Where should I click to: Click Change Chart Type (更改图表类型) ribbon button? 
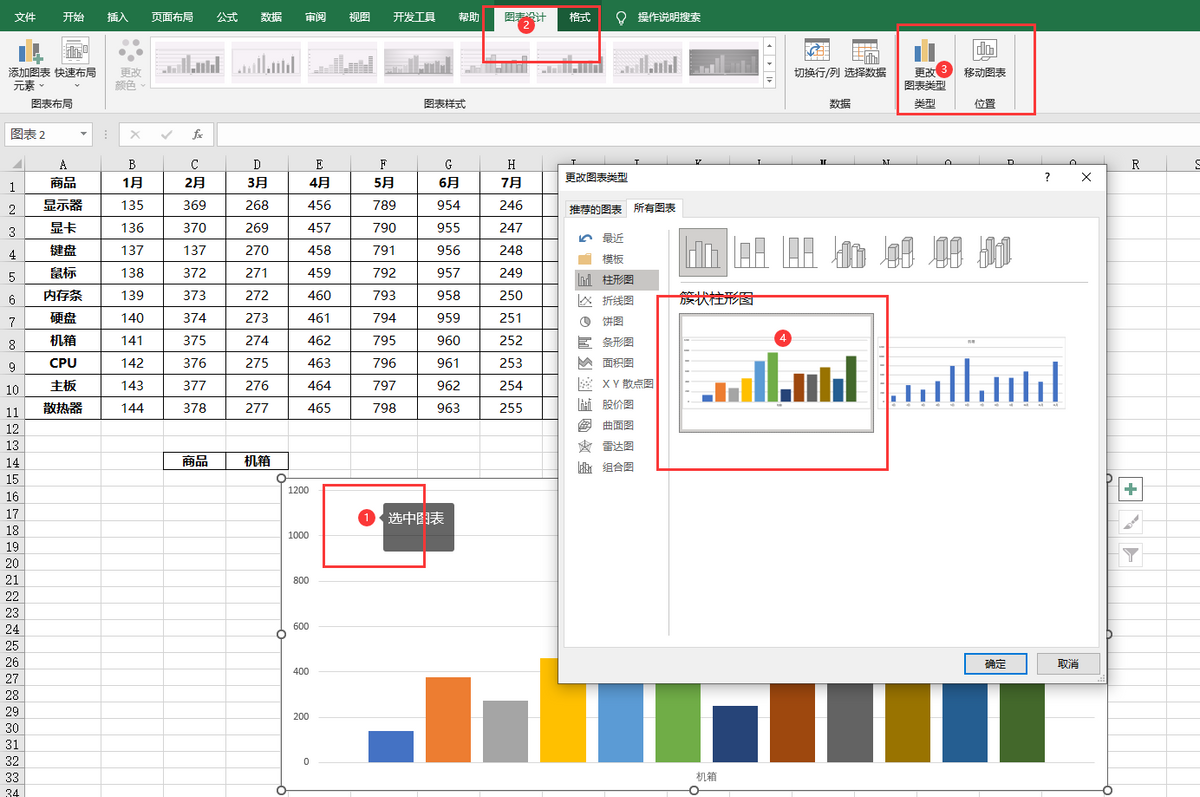coord(924,64)
